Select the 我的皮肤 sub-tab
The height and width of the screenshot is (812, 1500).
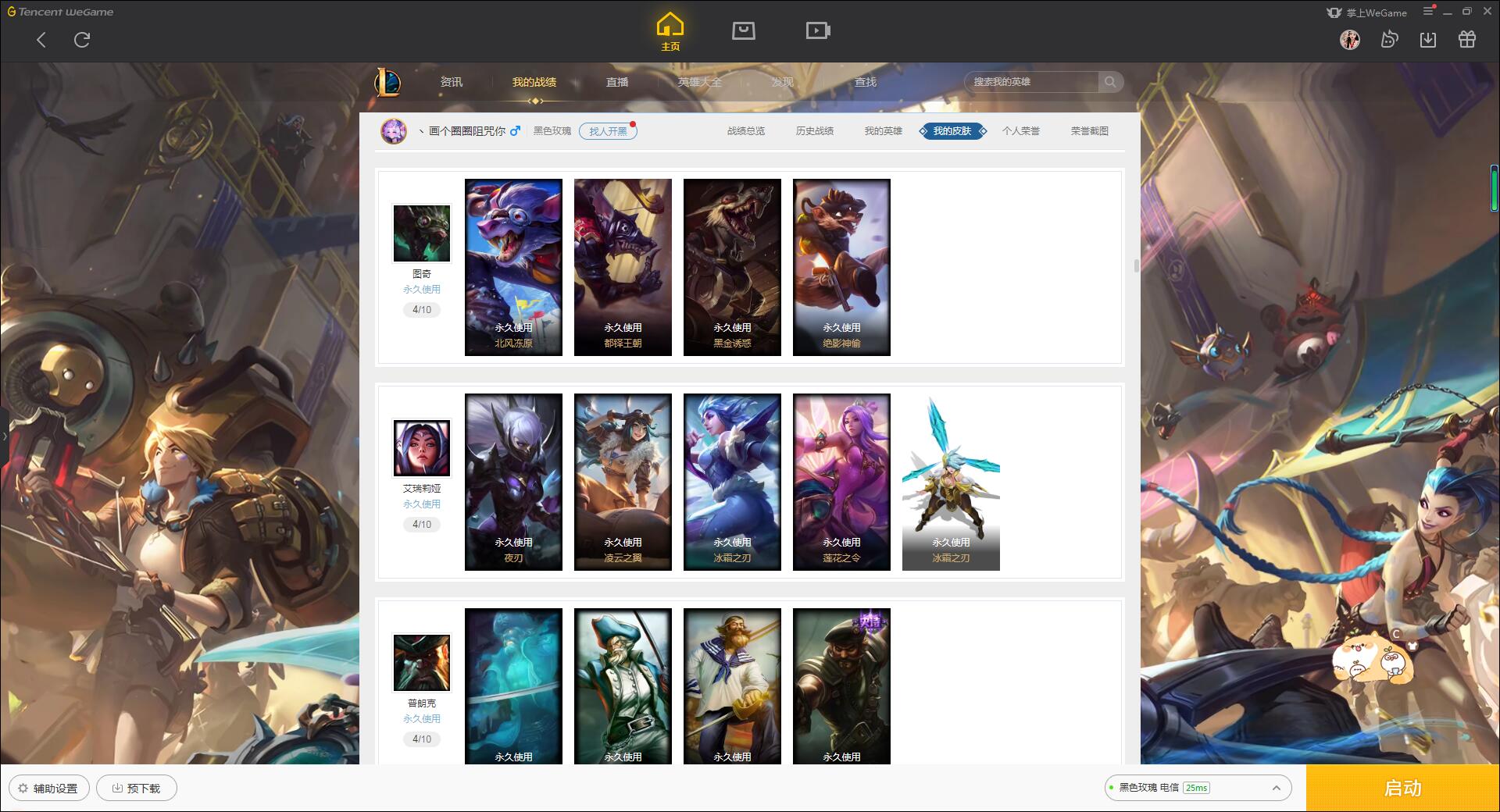(x=952, y=131)
